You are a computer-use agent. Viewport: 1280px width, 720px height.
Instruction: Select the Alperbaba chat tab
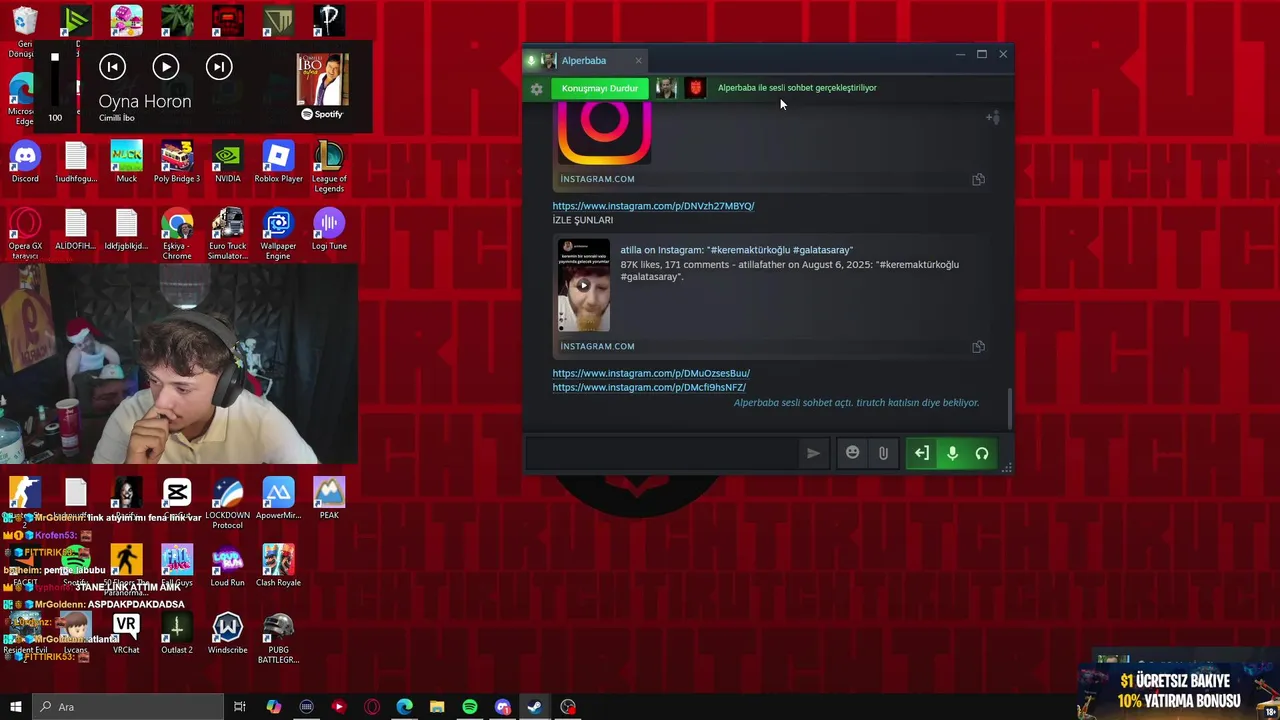[x=584, y=61]
